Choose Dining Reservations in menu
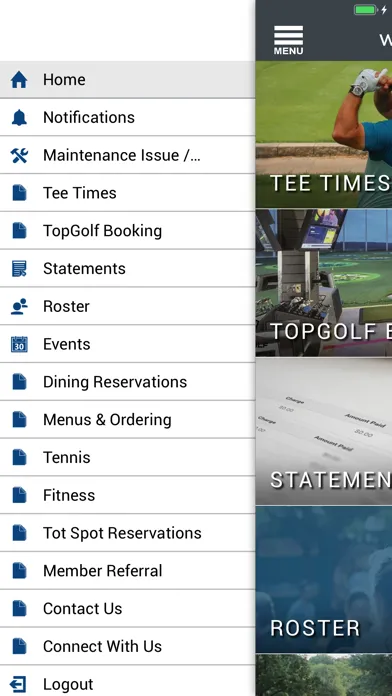Viewport: 392px width, 696px height. [127, 382]
